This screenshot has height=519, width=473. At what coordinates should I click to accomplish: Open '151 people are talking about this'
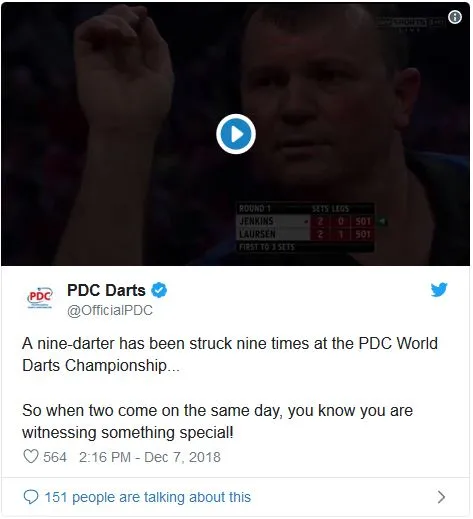(148, 497)
